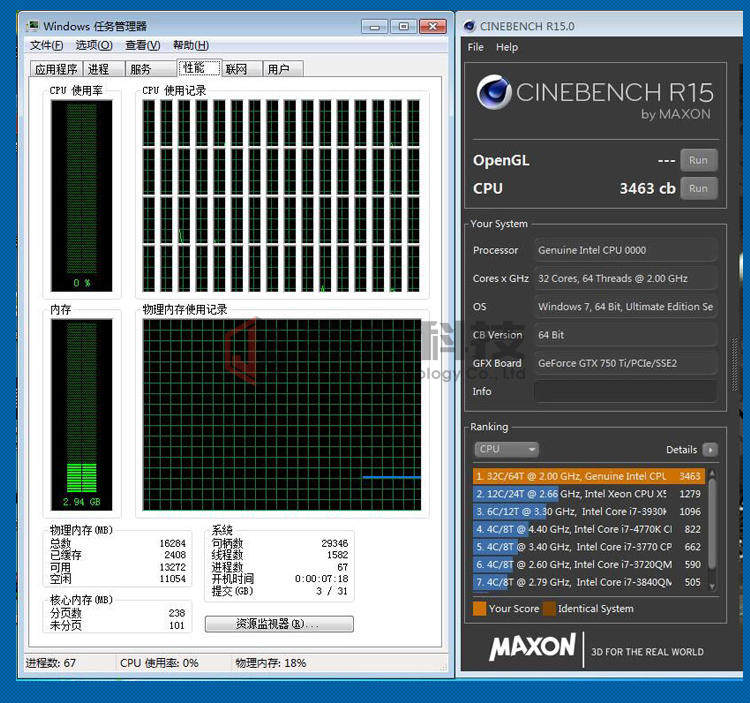Click the Ranking scrollbar up arrow
Image resolution: width=750 pixels, height=703 pixels.
pyautogui.click(x=712, y=472)
